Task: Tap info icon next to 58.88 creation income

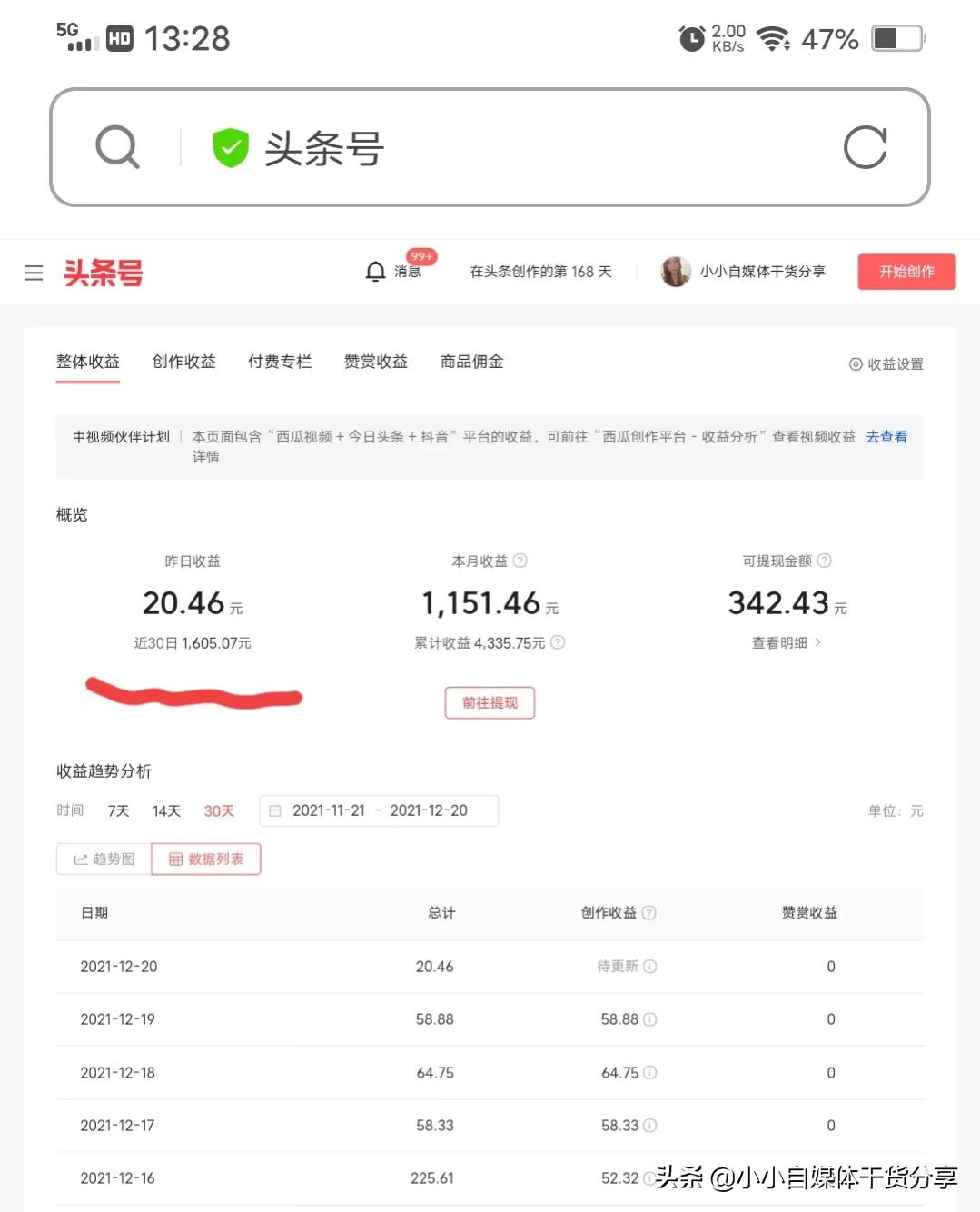Action: (x=650, y=1019)
